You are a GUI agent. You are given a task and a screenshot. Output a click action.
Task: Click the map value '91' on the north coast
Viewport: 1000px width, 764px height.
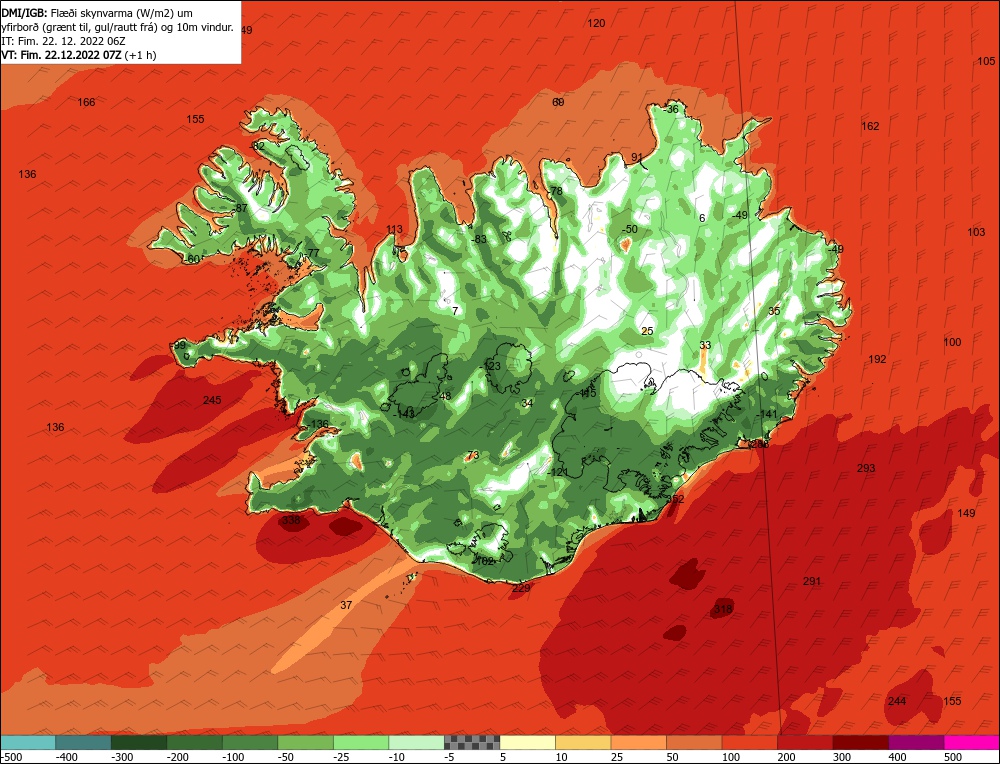(x=637, y=158)
